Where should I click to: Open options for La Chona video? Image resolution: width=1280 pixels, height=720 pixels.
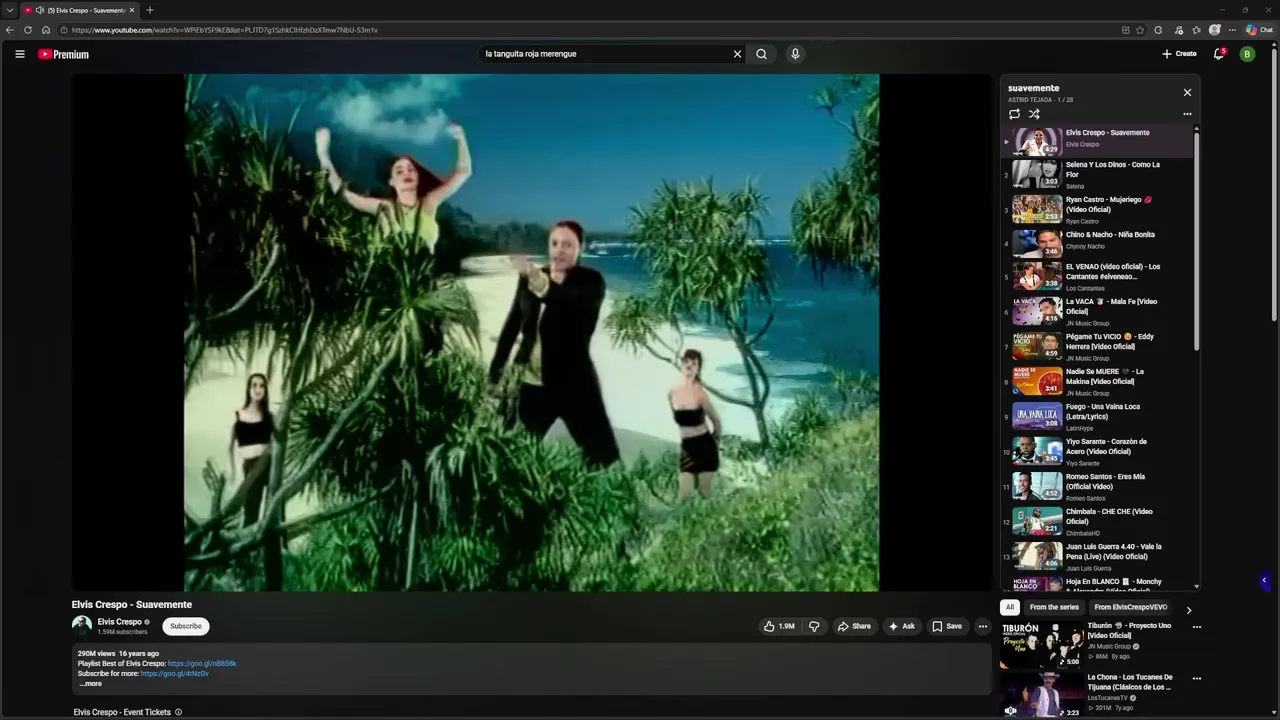pyautogui.click(x=1196, y=678)
